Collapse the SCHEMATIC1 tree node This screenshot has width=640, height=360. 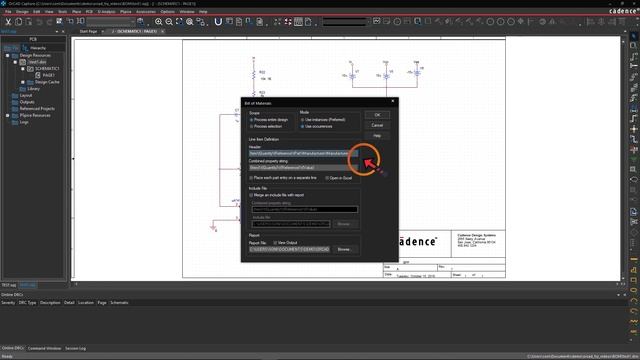[x=23, y=69]
